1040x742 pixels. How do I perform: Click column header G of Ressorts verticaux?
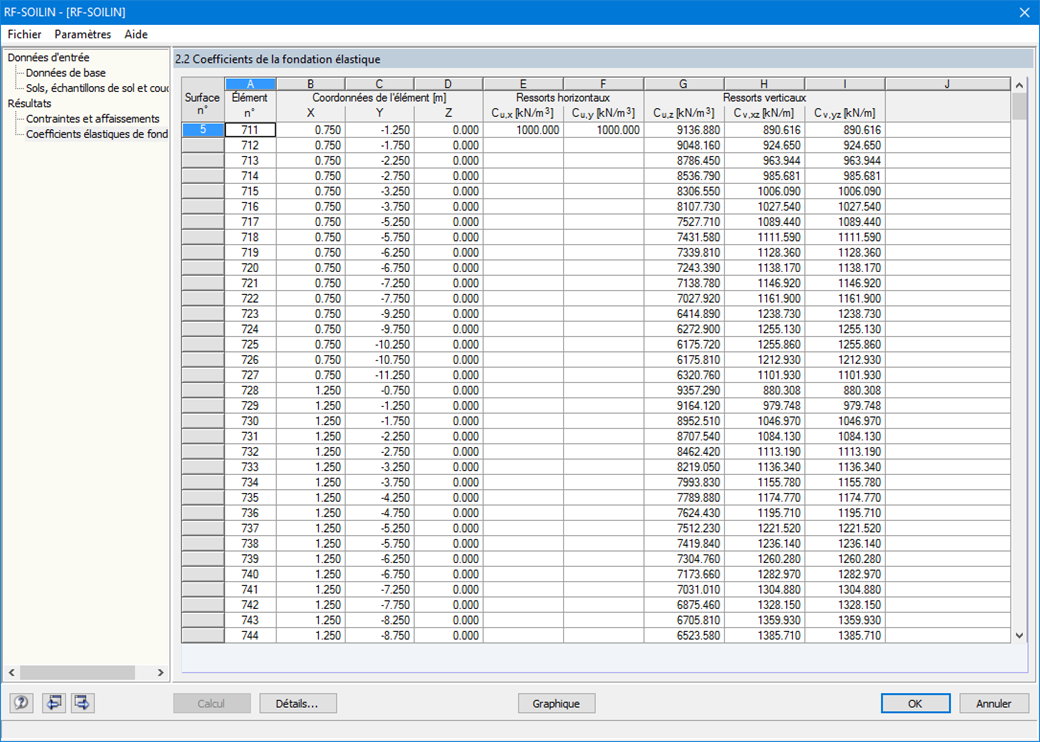tap(683, 83)
